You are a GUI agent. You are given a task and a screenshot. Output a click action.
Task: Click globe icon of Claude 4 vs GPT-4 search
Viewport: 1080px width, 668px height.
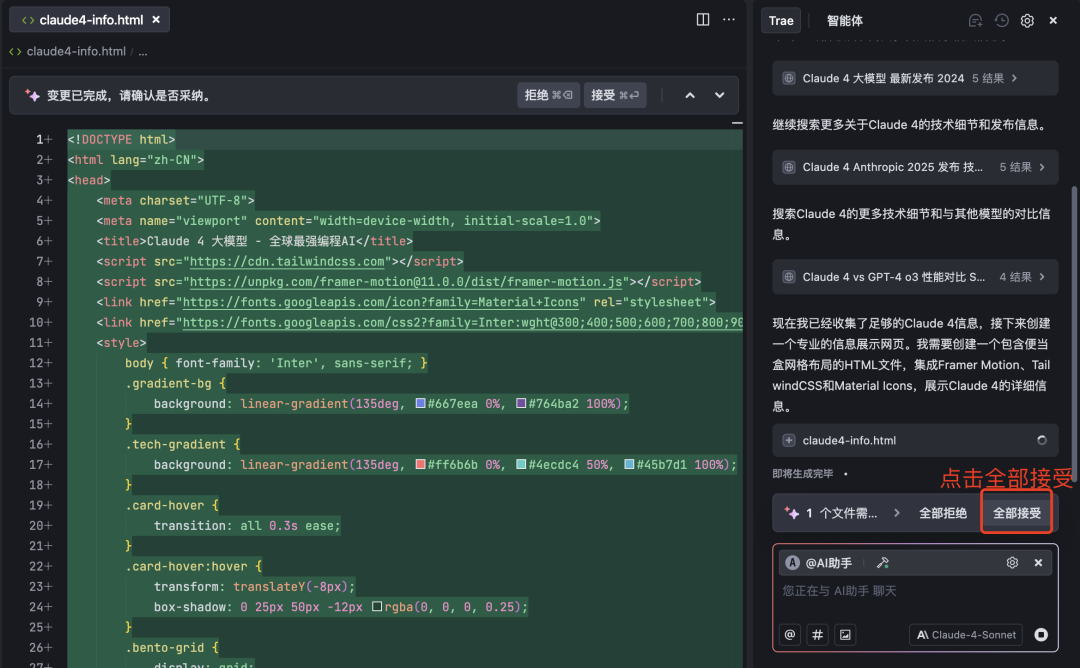tap(789, 277)
